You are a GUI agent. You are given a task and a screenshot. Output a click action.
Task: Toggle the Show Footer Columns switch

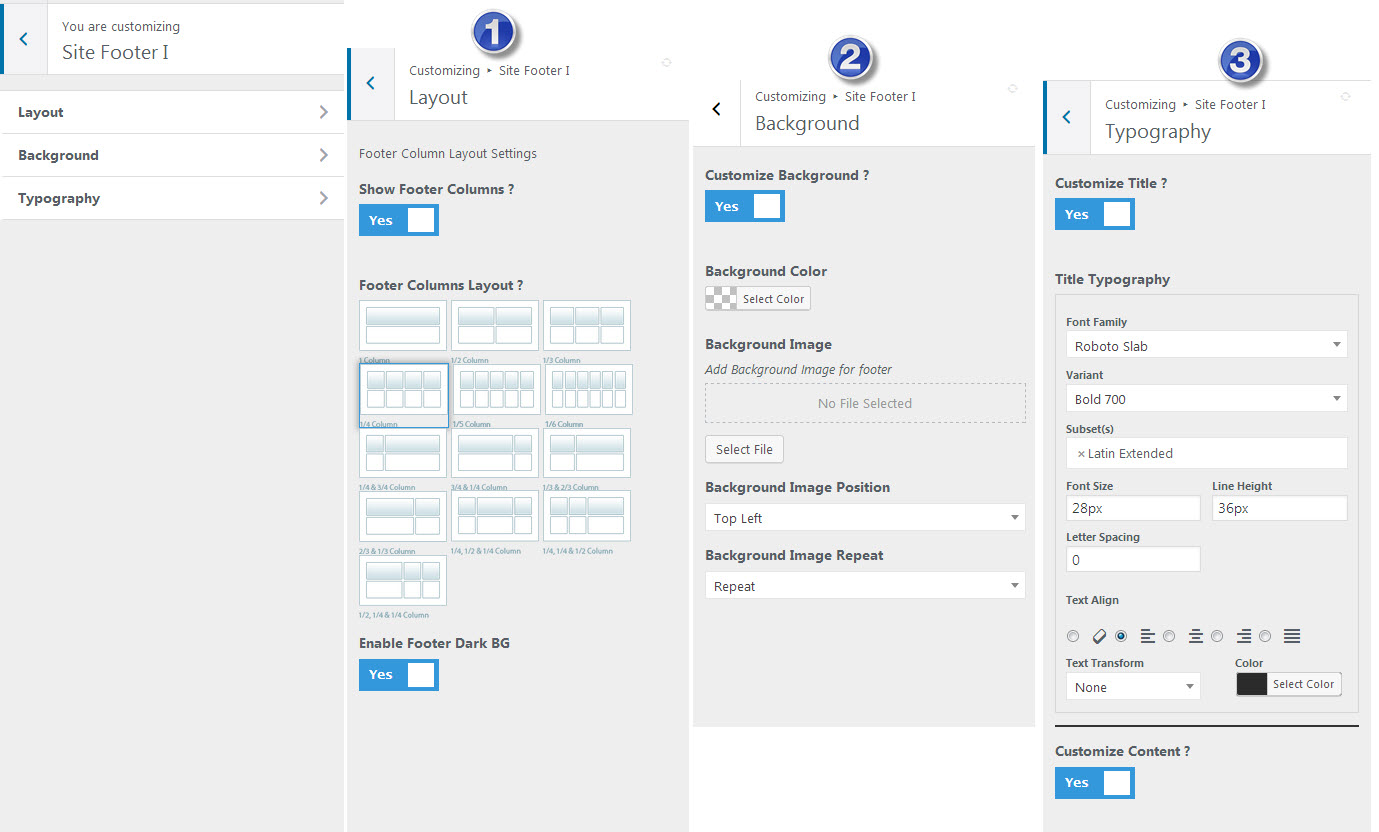click(399, 220)
